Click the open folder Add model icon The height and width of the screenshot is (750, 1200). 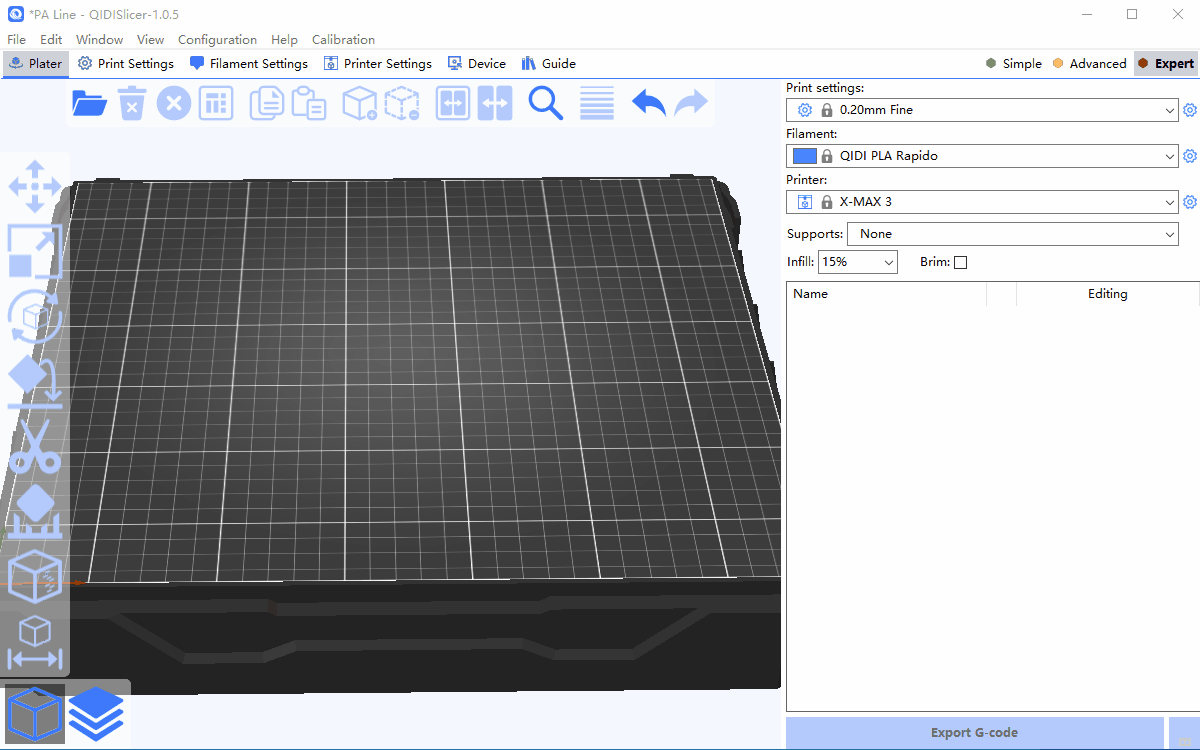point(90,103)
